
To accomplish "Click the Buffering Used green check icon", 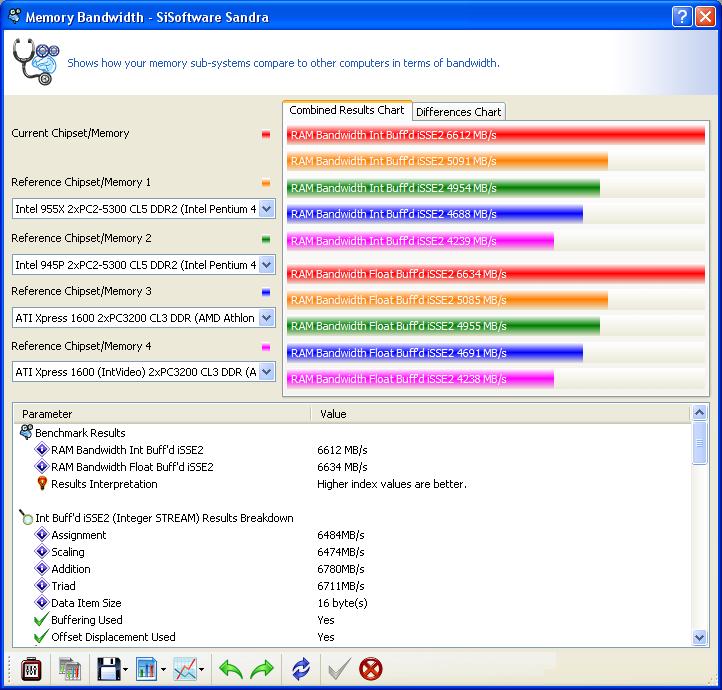I will pos(41,619).
